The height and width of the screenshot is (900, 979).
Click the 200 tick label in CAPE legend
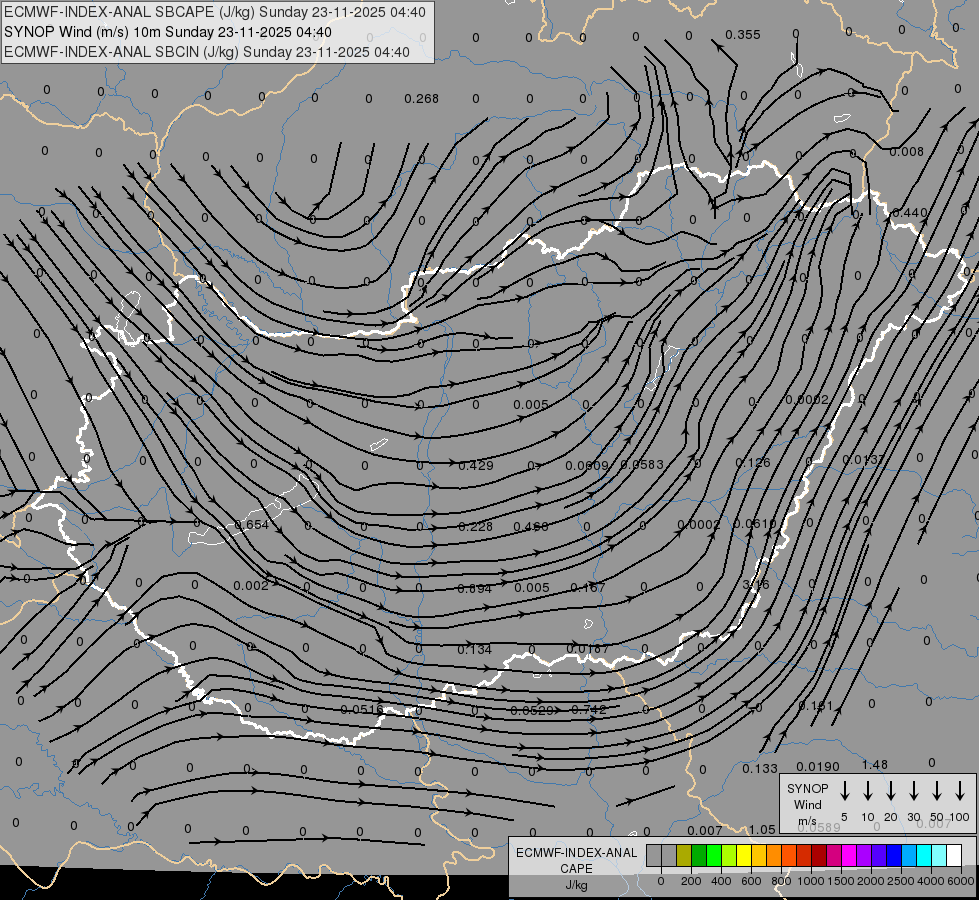691,881
